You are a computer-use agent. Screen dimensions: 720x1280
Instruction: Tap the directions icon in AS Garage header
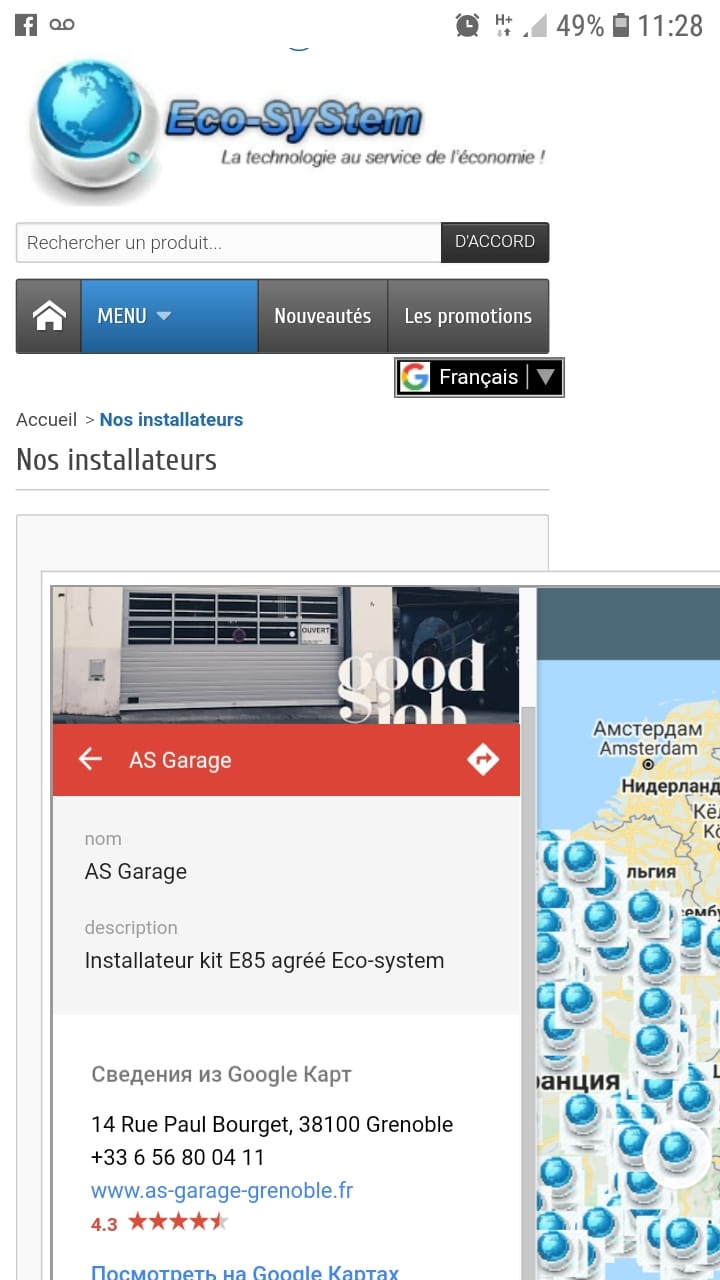pos(483,760)
